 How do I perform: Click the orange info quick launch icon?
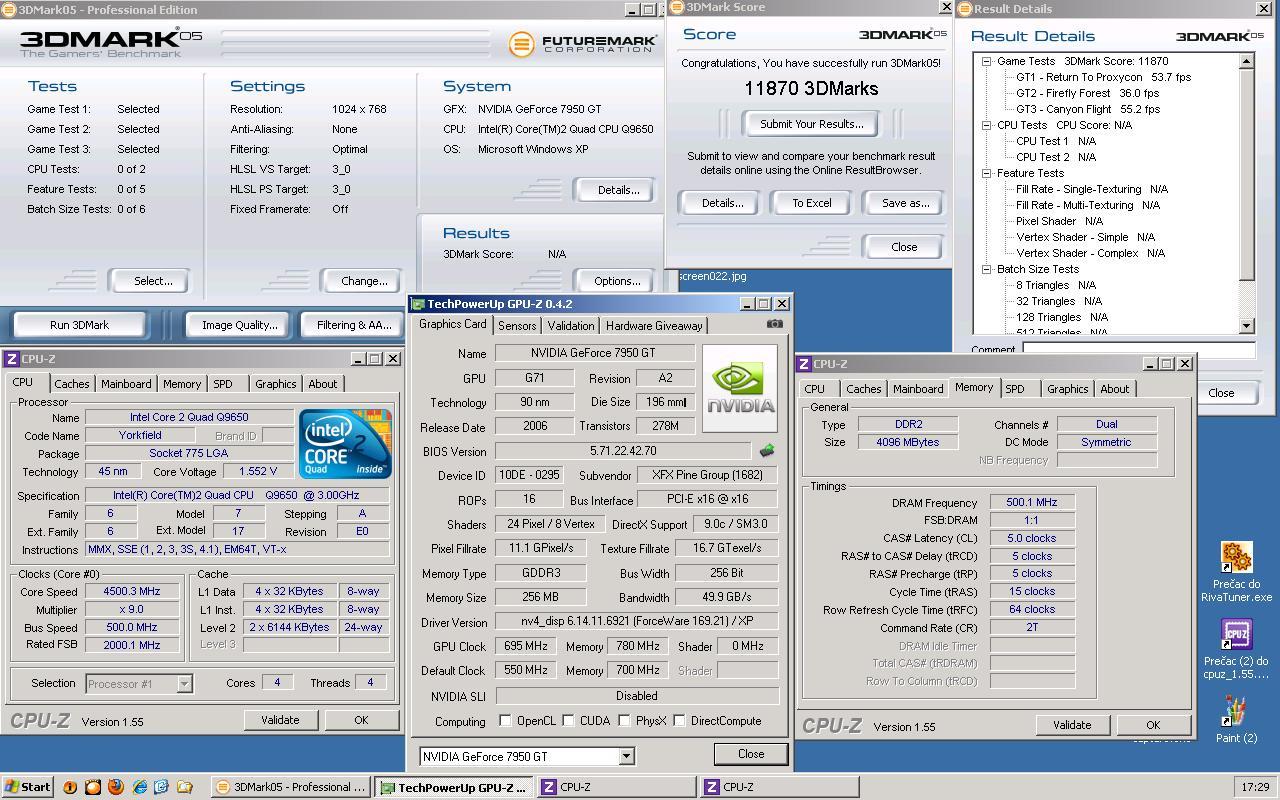(x=70, y=787)
